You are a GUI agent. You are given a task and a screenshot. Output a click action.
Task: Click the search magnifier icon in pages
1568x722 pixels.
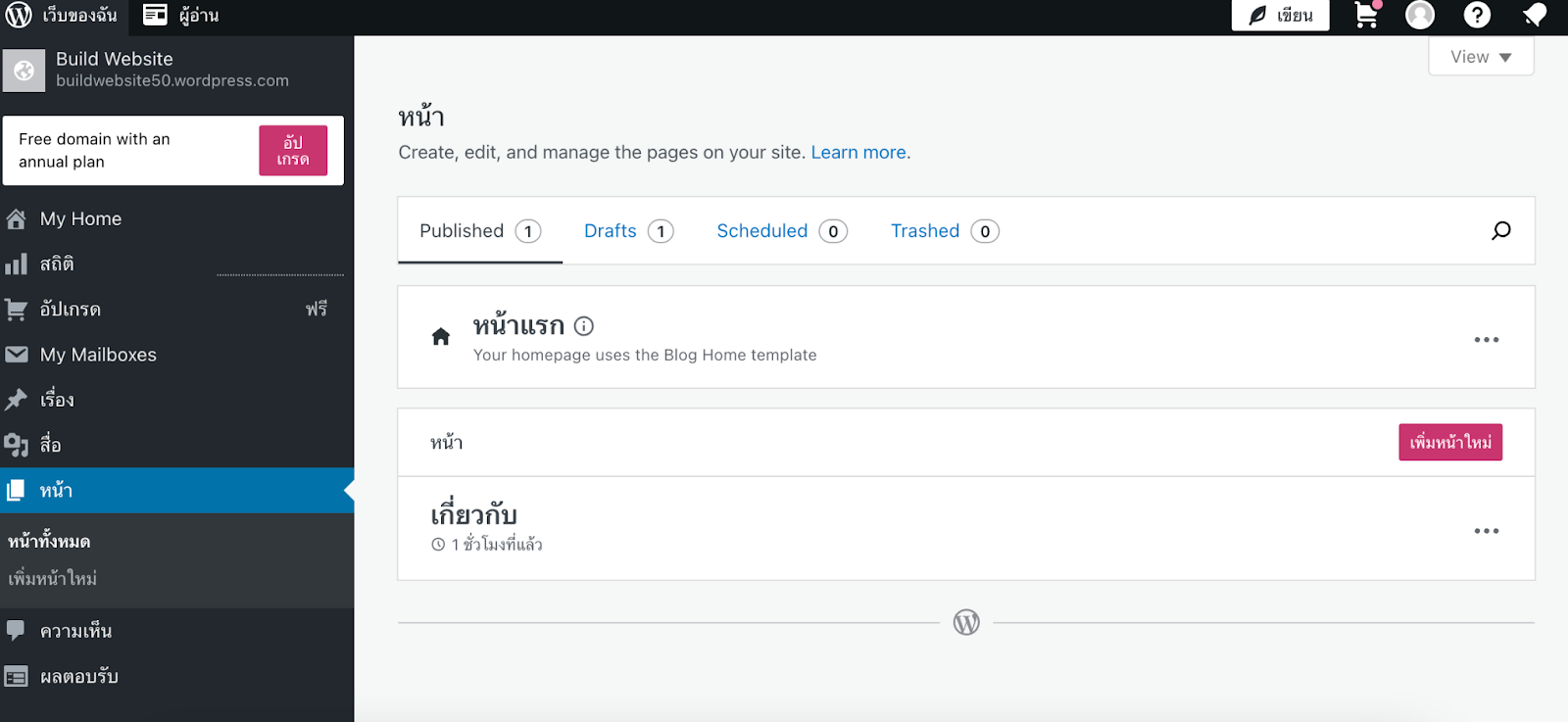[x=1500, y=231]
